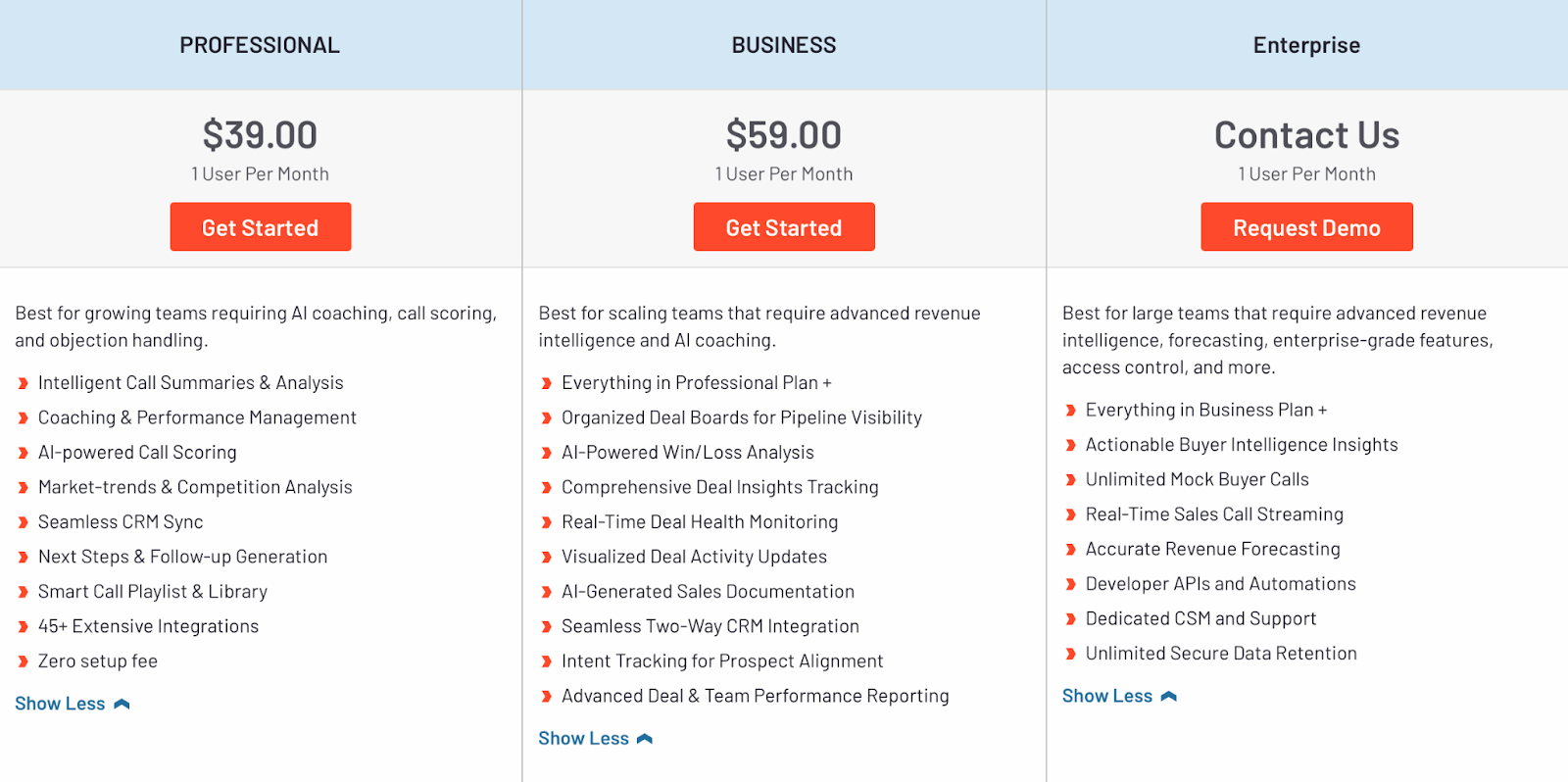
Task: Collapse Business plan features via Show Less
Action: pos(596,739)
